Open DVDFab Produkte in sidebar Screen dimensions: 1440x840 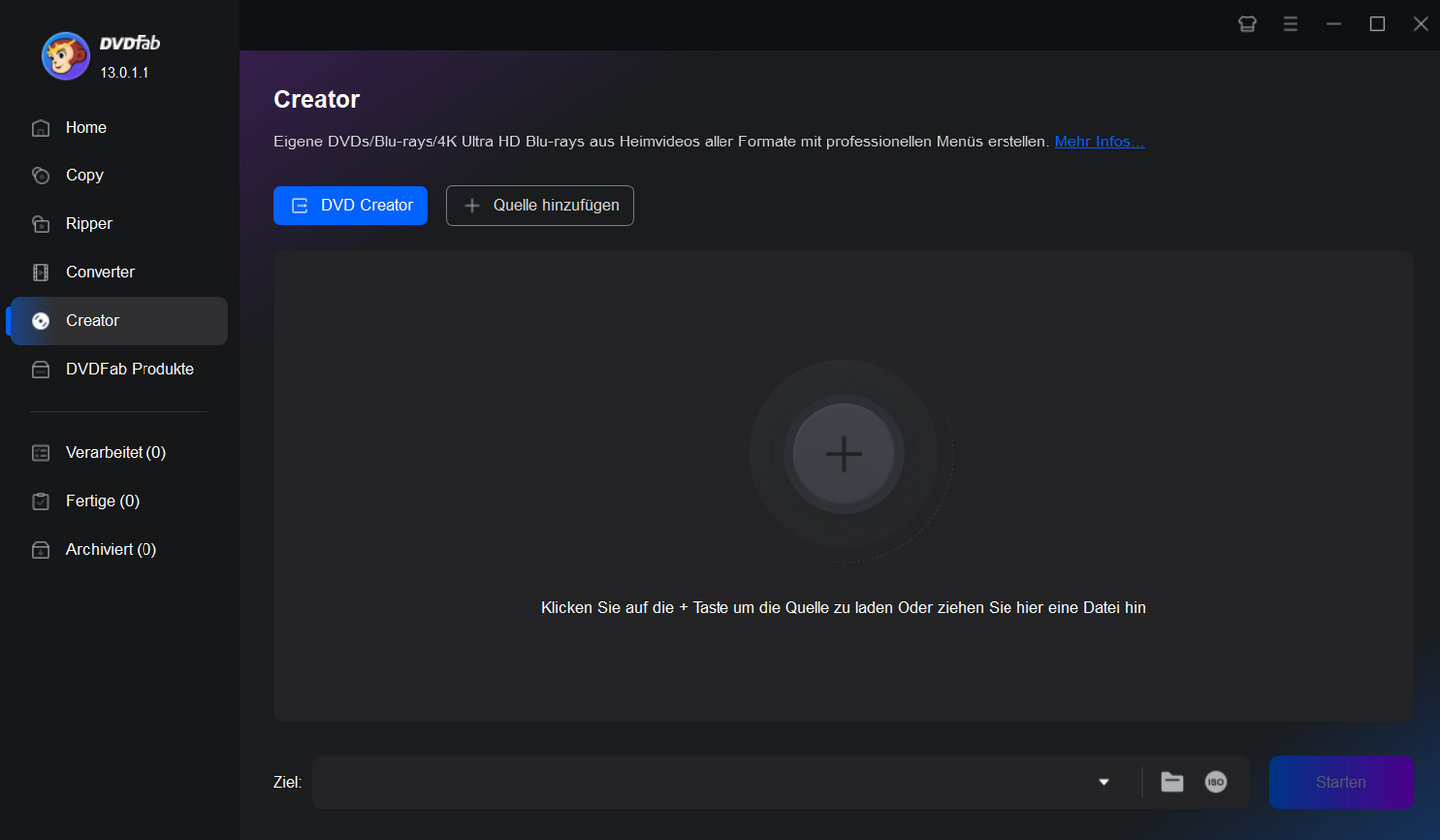click(130, 369)
